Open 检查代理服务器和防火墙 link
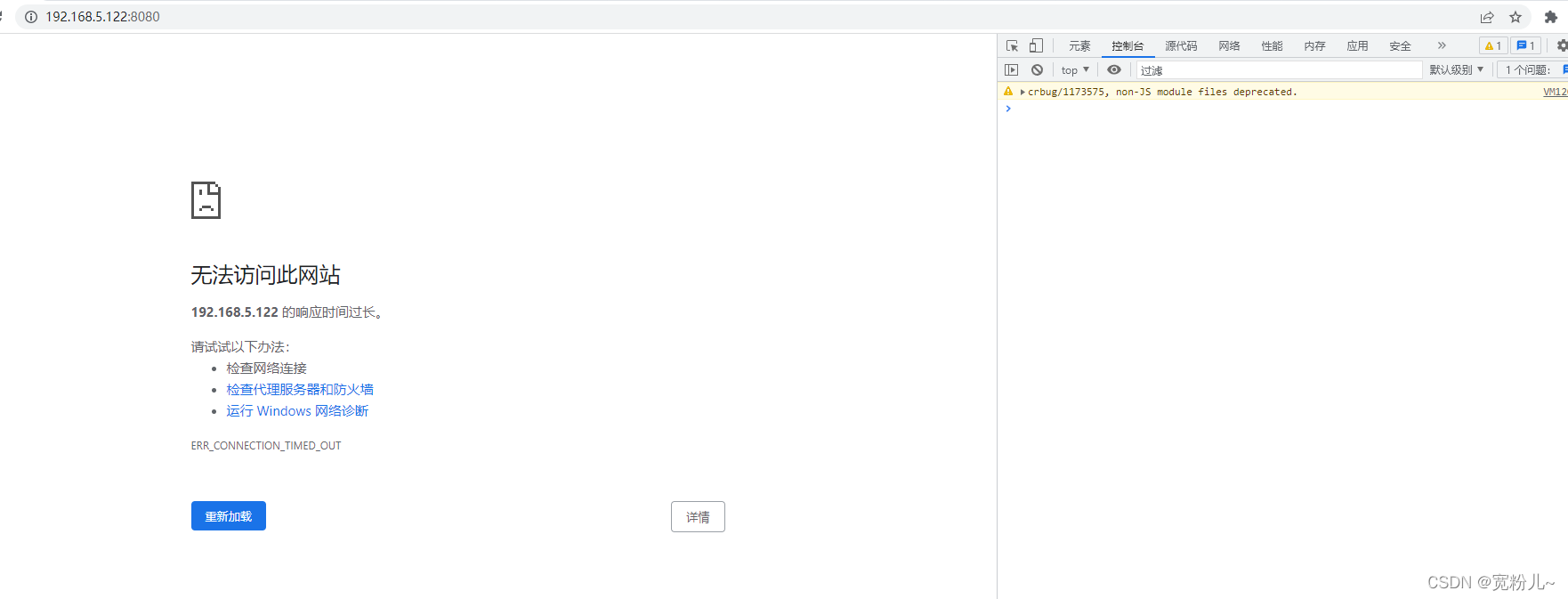 pyautogui.click(x=300, y=389)
